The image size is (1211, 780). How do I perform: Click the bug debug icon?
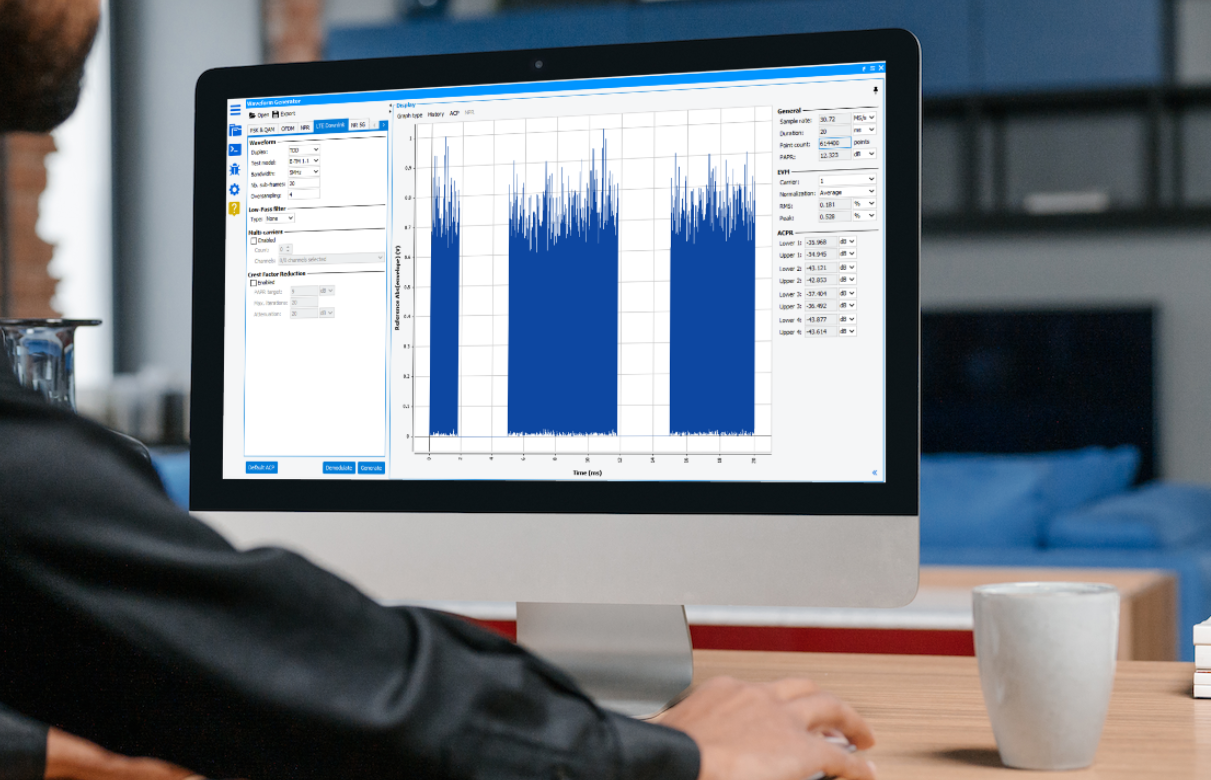(x=235, y=170)
